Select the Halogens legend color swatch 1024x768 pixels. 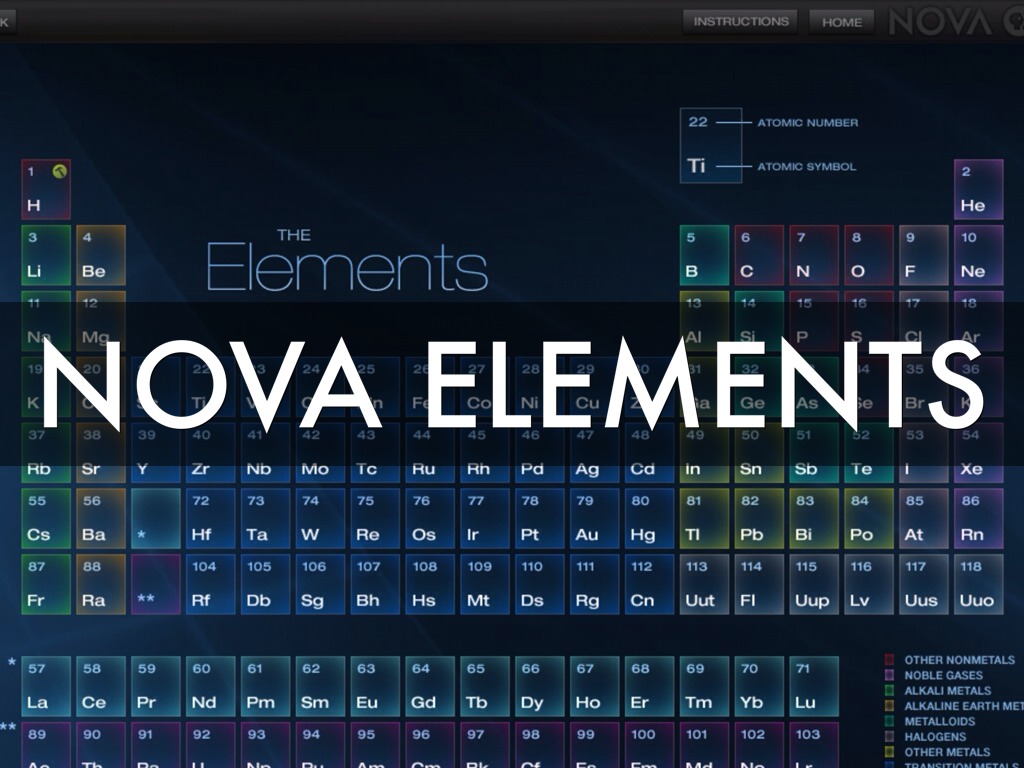point(890,736)
